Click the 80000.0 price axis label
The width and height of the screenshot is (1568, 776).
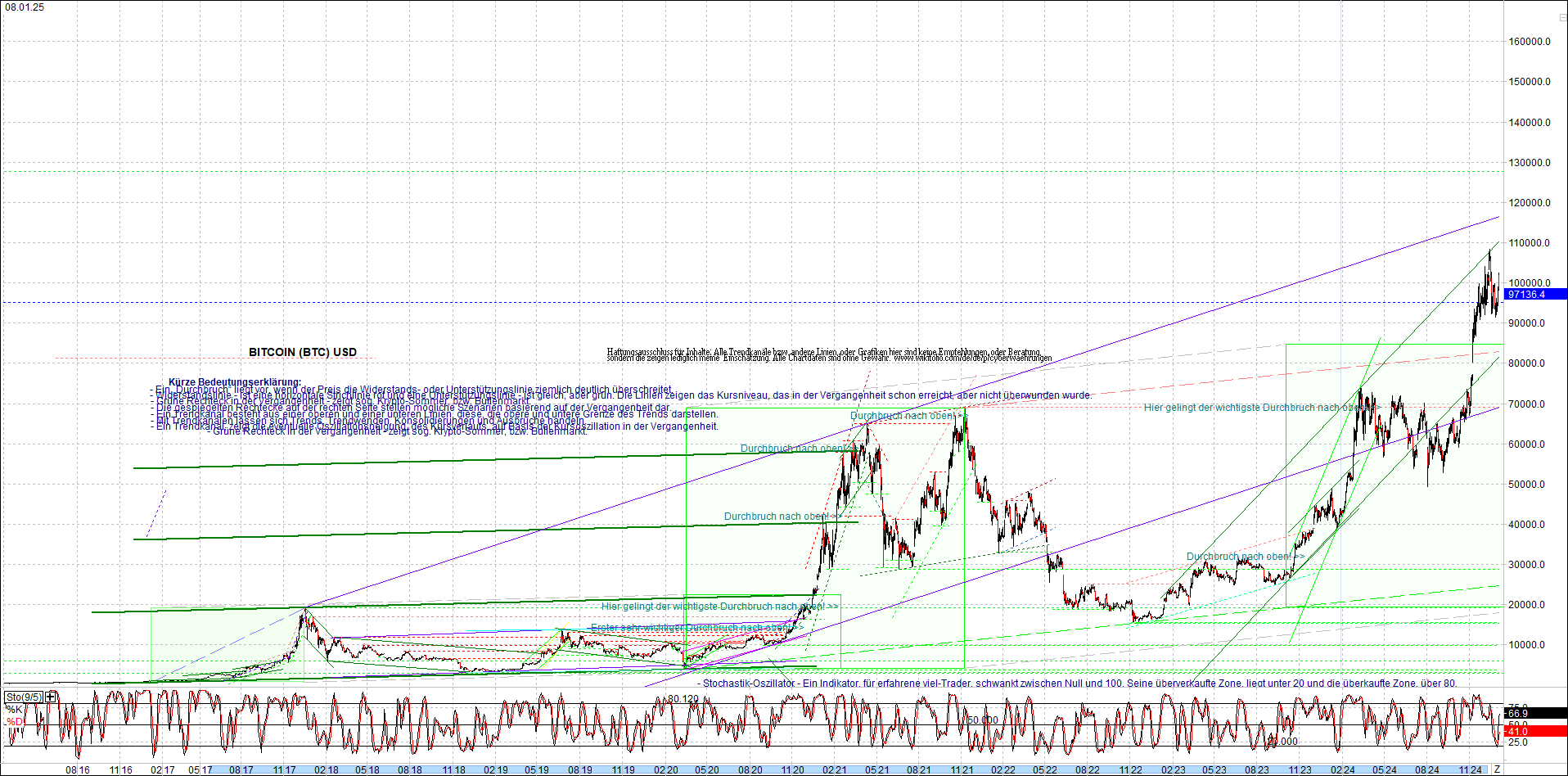pyautogui.click(x=1527, y=363)
